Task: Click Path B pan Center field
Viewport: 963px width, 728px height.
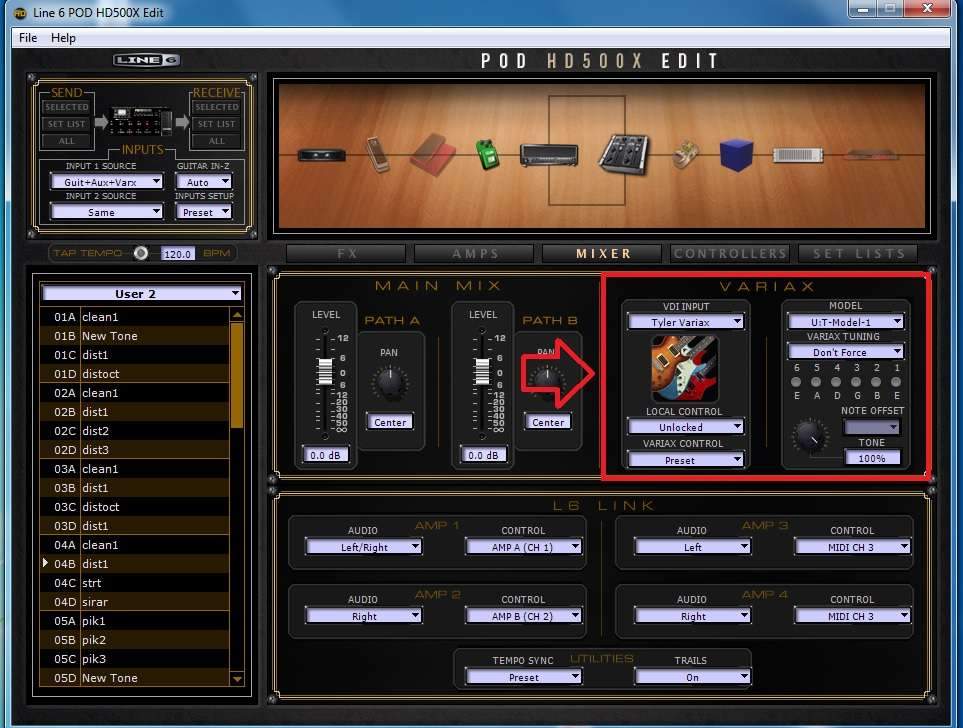Action: pyautogui.click(x=548, y=422)
